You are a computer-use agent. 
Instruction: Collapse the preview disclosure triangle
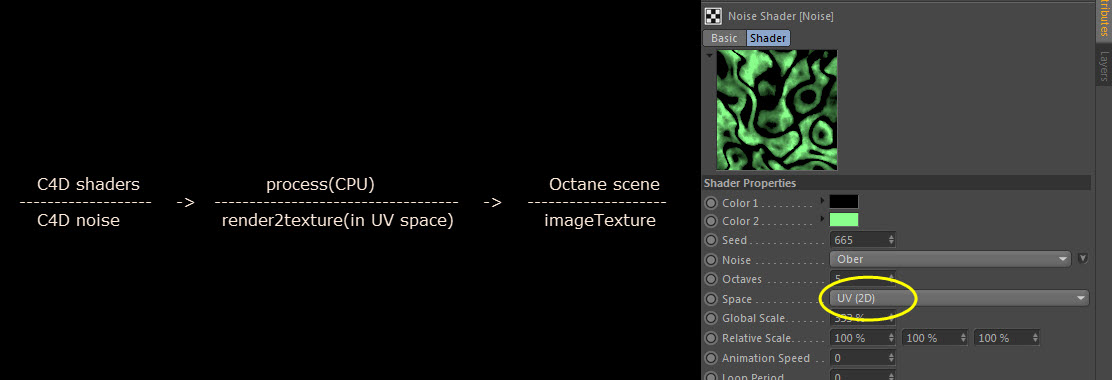coord(708,54)
